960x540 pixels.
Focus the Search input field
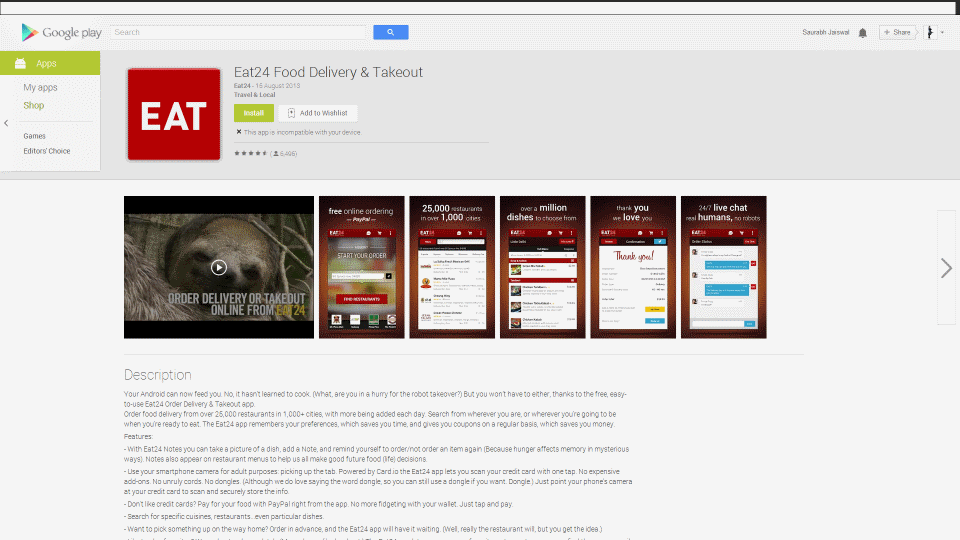click(x=238, y=32)
